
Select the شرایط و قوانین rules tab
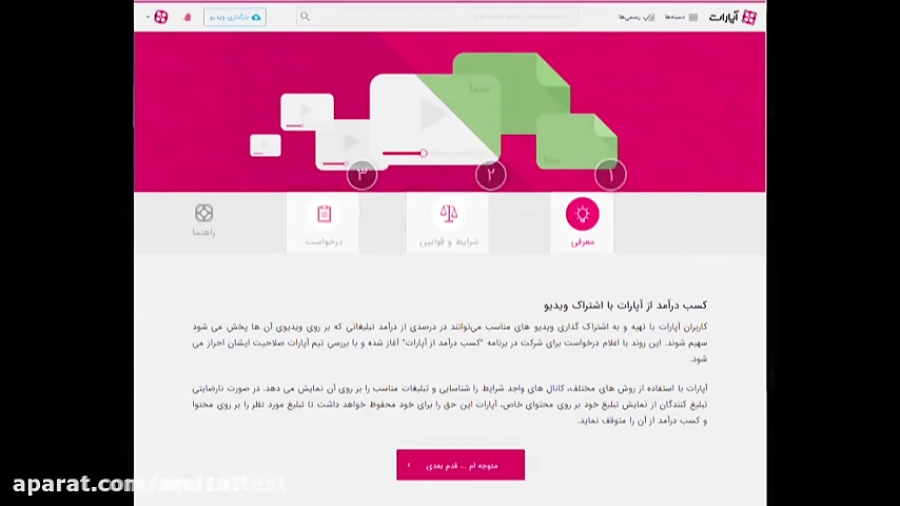[x=448, y=223]
